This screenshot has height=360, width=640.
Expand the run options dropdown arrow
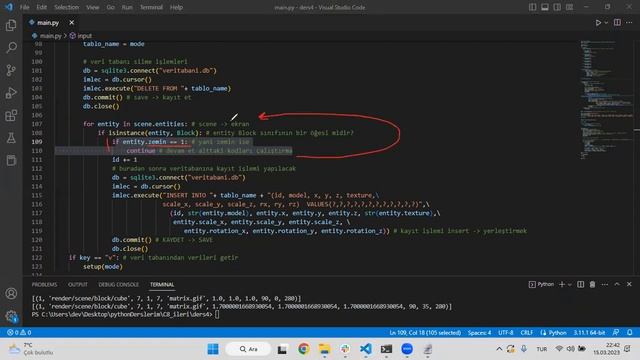click(606, 22)
